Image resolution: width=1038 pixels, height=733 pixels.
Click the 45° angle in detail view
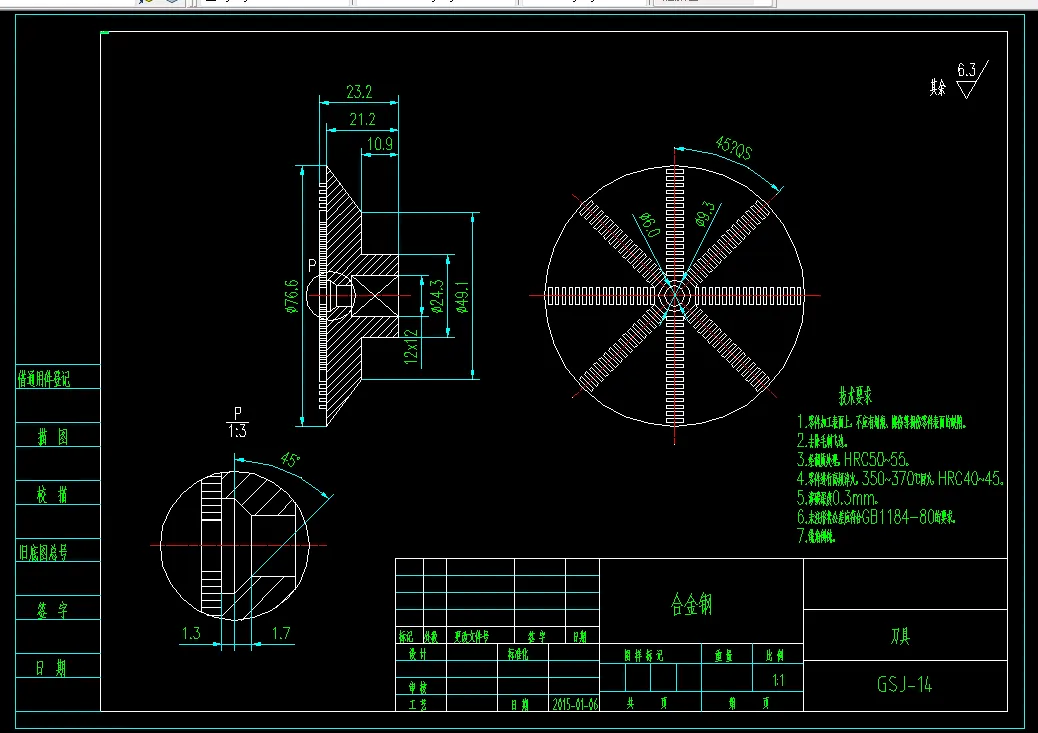[290, 460]
